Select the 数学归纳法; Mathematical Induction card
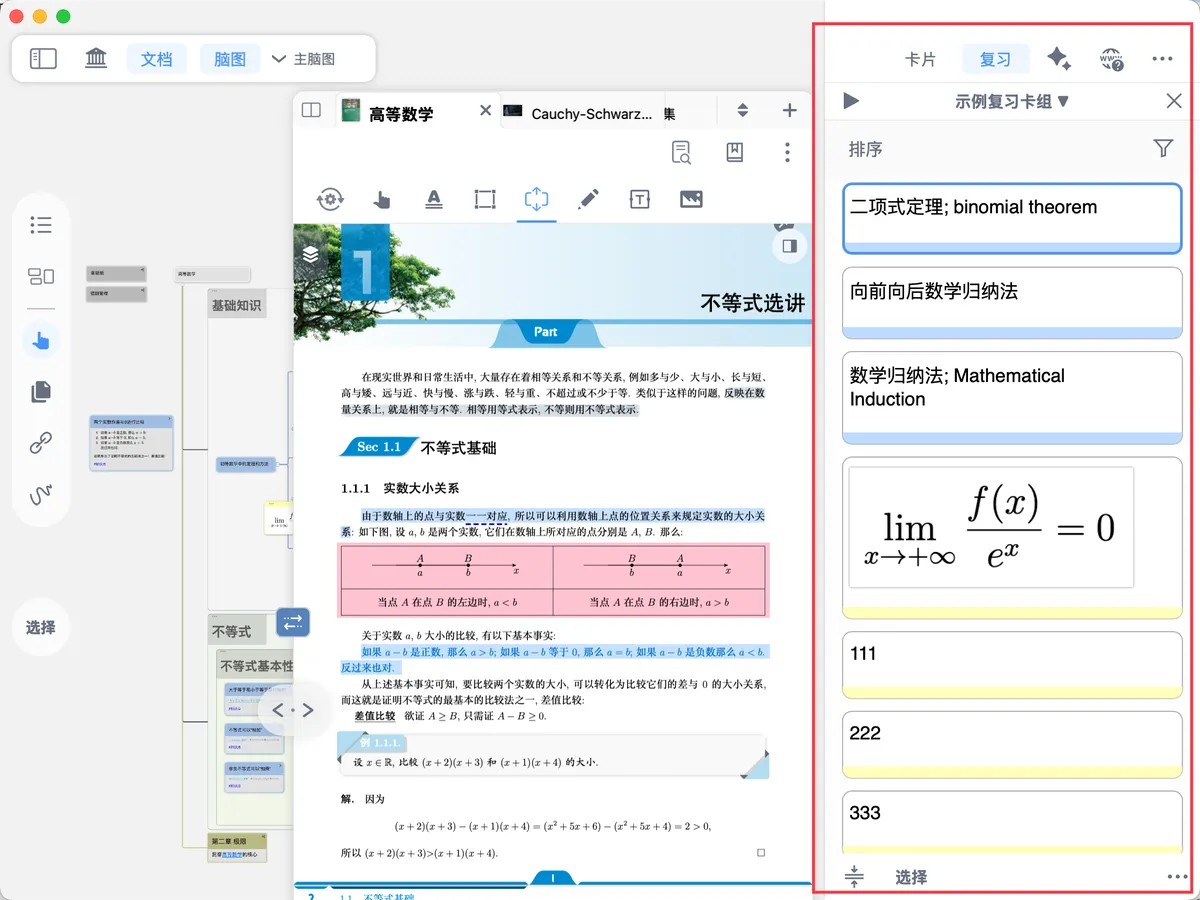 point(1013,398)
